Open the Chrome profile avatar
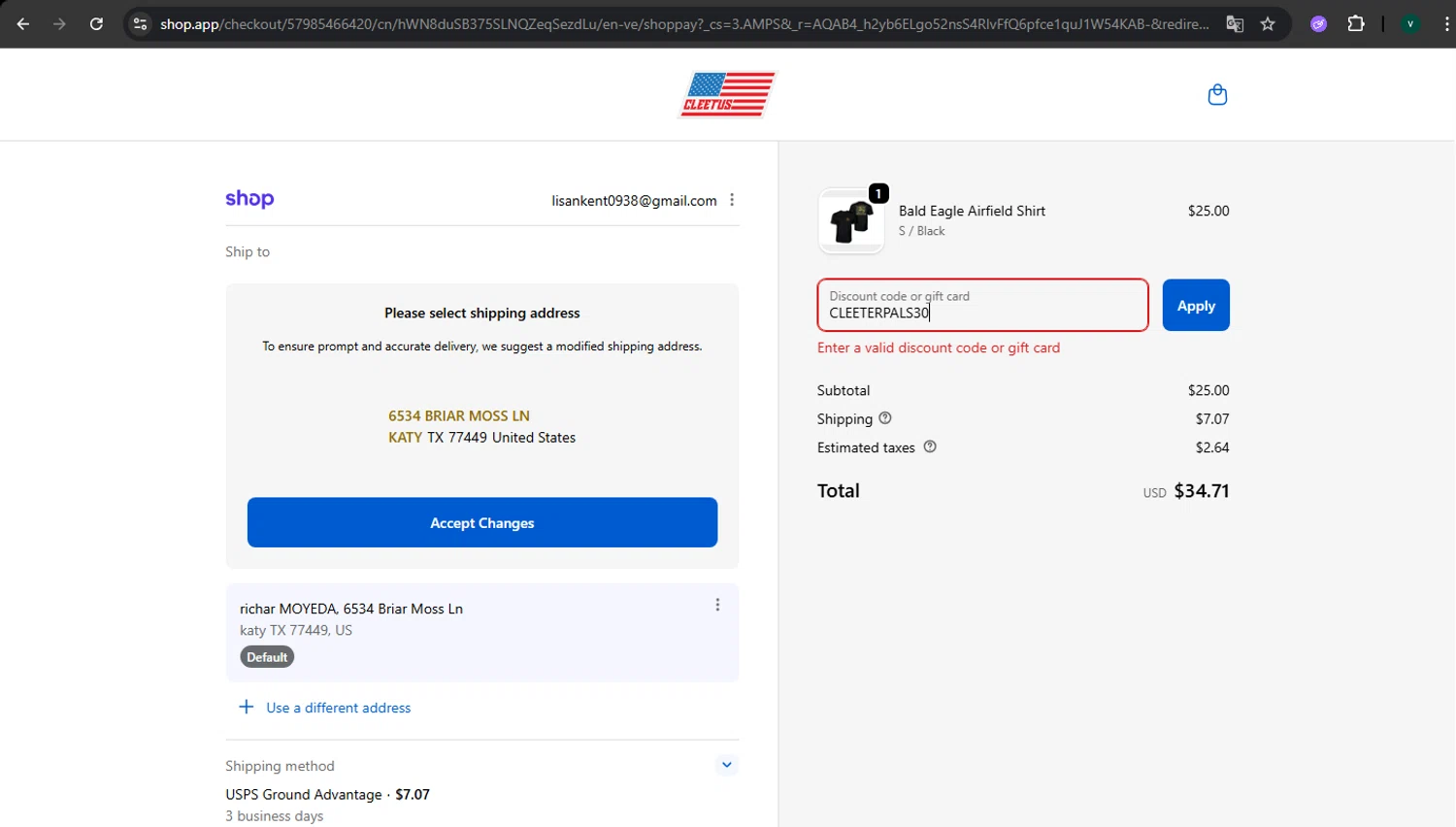 [1410, 24]
